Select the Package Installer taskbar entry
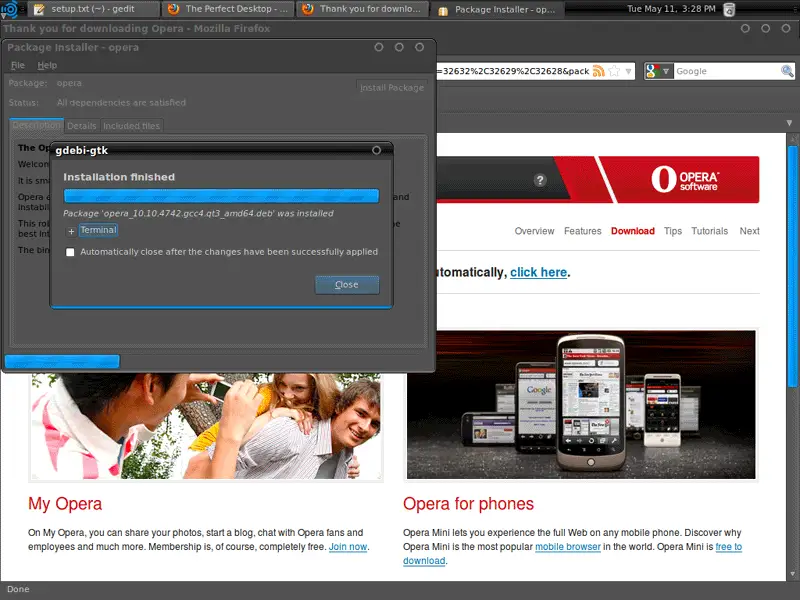Screen dimensions: 800x600 click(x=496, y=9)
